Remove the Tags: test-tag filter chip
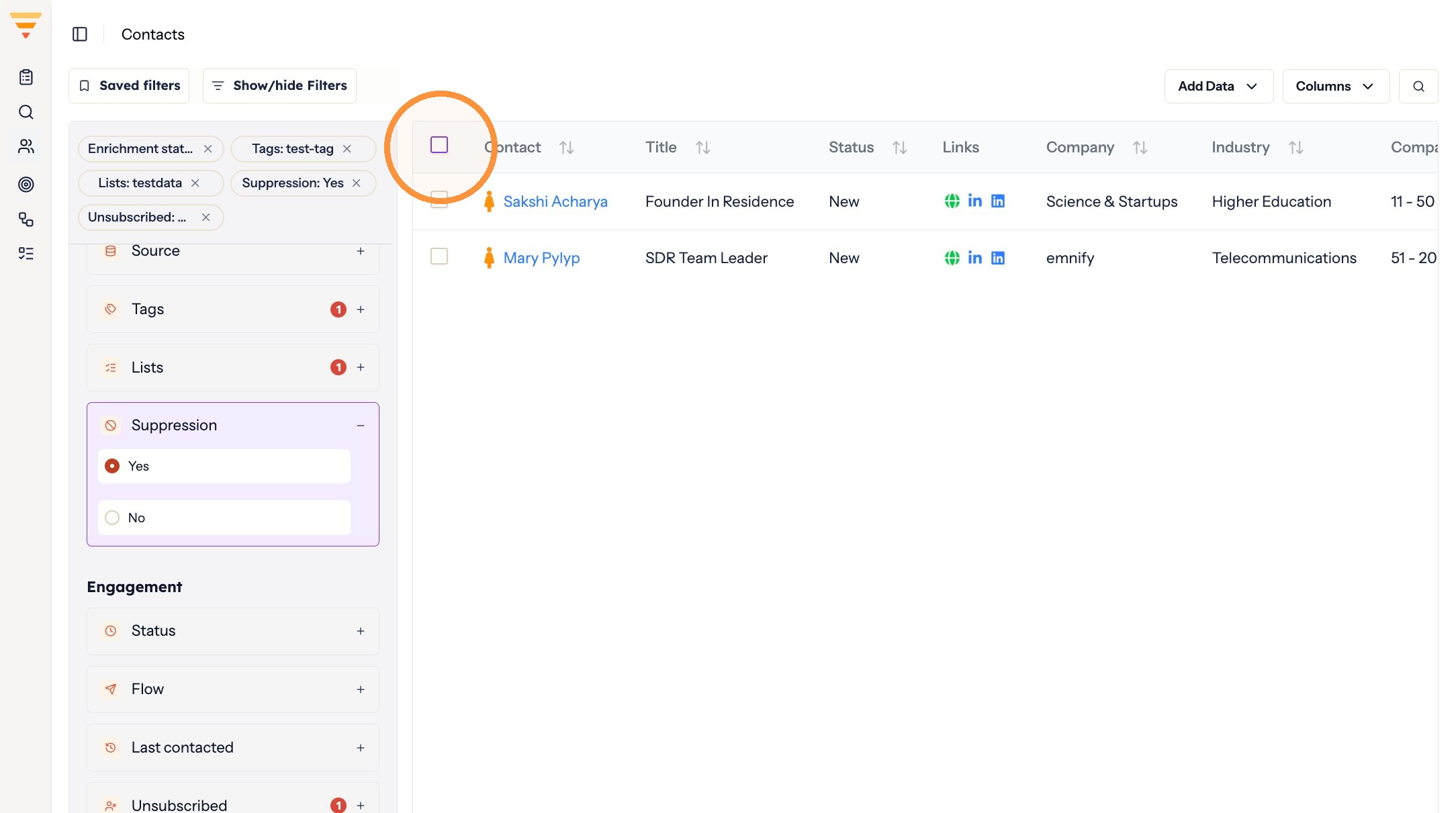The image size is (1456, 813). coord(347,149)
